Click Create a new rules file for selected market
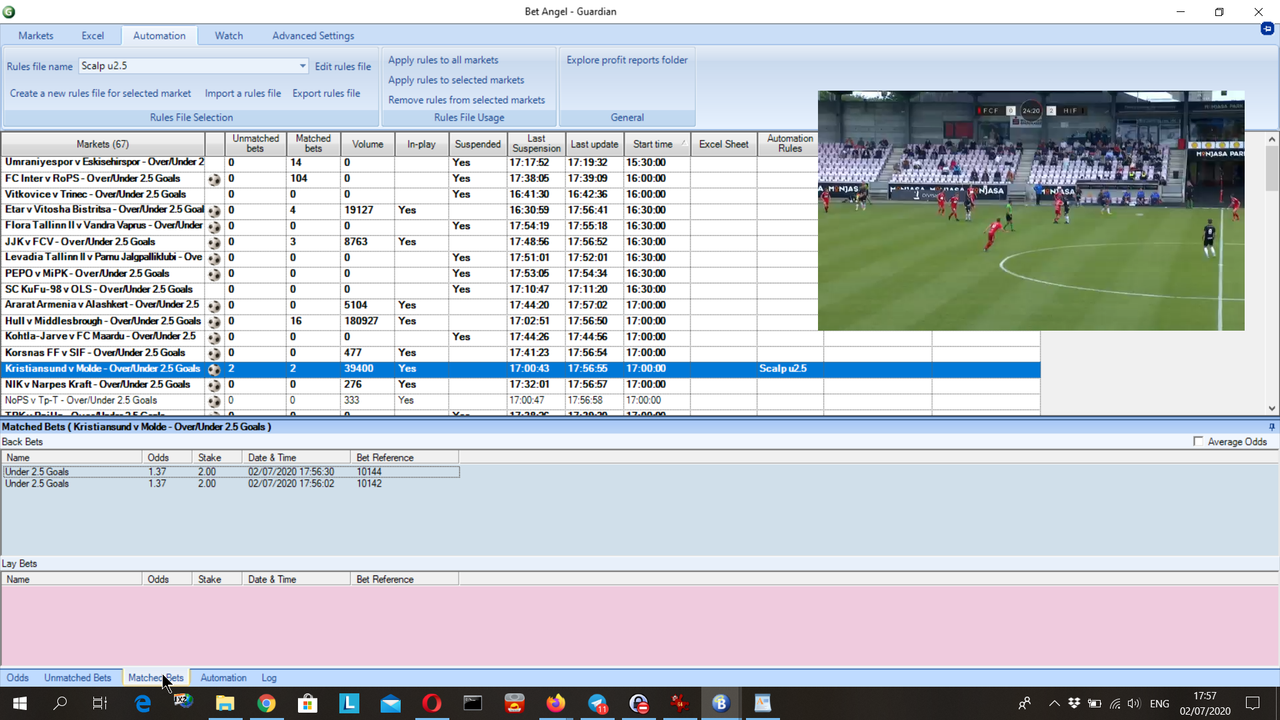 (x=101, y=93)
